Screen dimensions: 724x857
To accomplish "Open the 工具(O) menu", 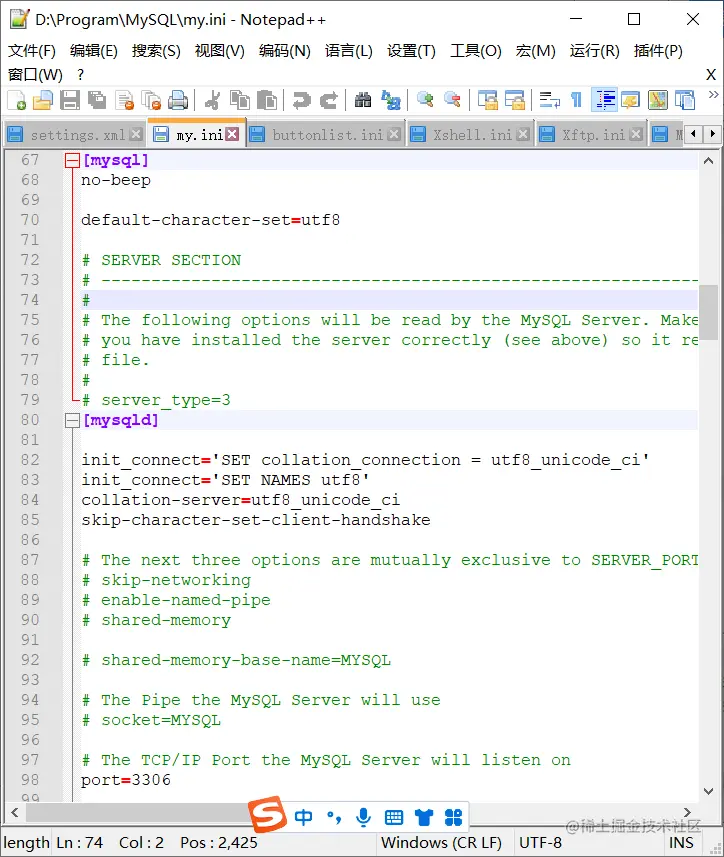I will point(475,51).
